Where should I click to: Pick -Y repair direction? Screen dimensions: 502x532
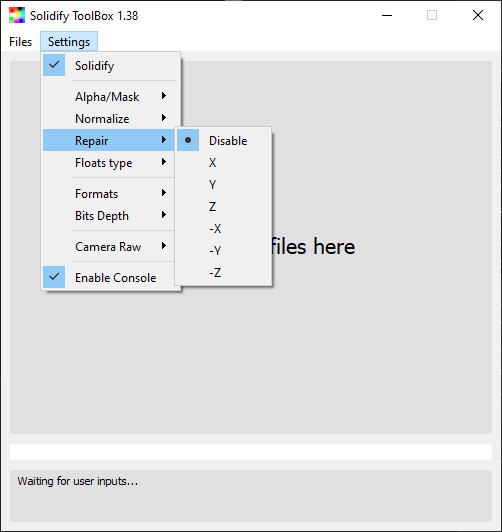coord(223,250)
